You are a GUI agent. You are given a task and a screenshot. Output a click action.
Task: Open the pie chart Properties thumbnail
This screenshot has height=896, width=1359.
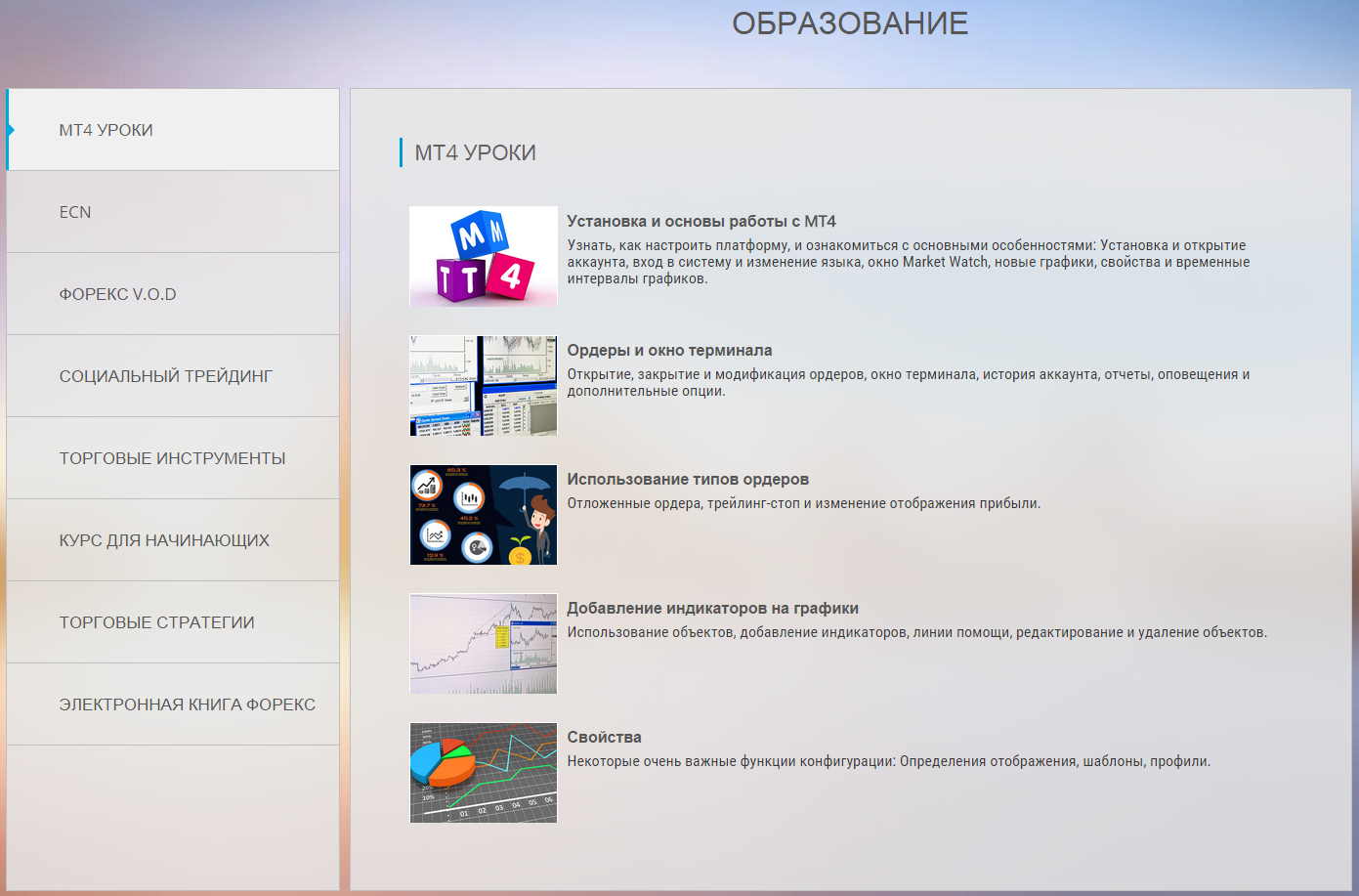click(483, 772)
